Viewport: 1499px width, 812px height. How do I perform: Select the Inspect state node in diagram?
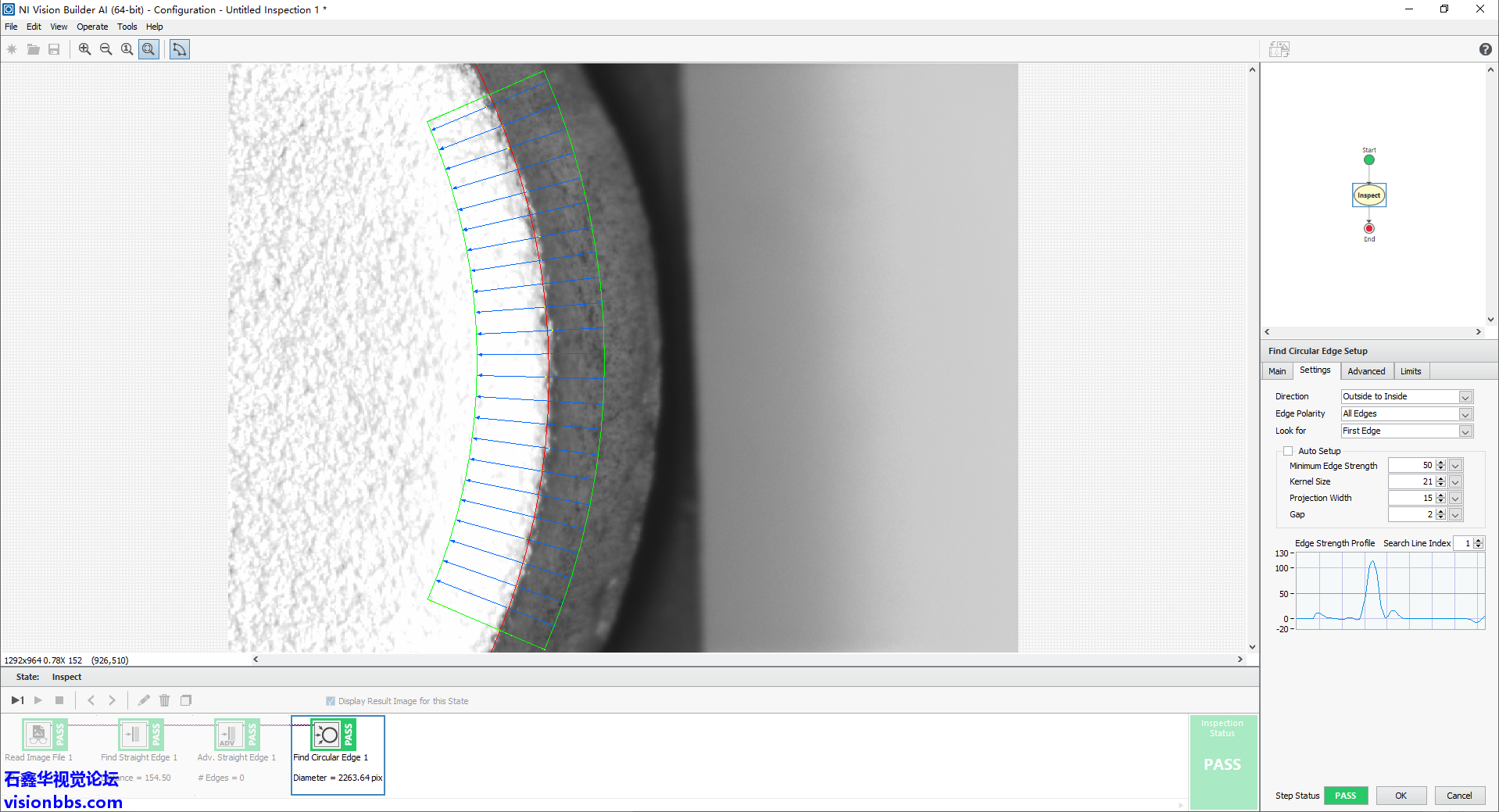pyautogui.click(x=1368, y=195)
